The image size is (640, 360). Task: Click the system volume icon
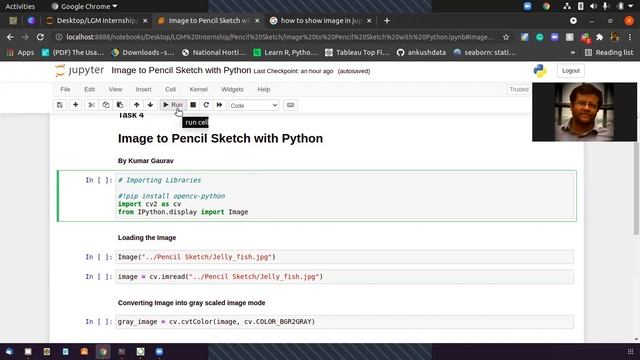click(x=593, y=6)
